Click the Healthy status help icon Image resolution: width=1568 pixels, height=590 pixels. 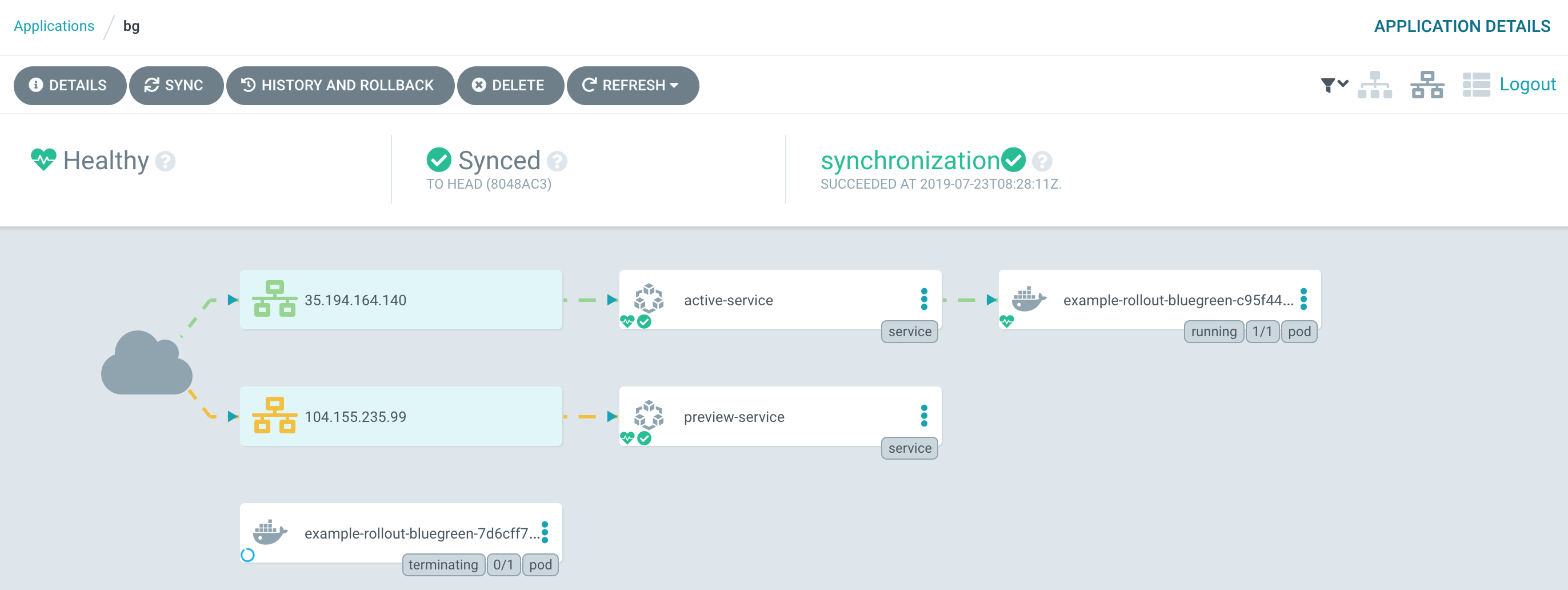pos(165,161)
